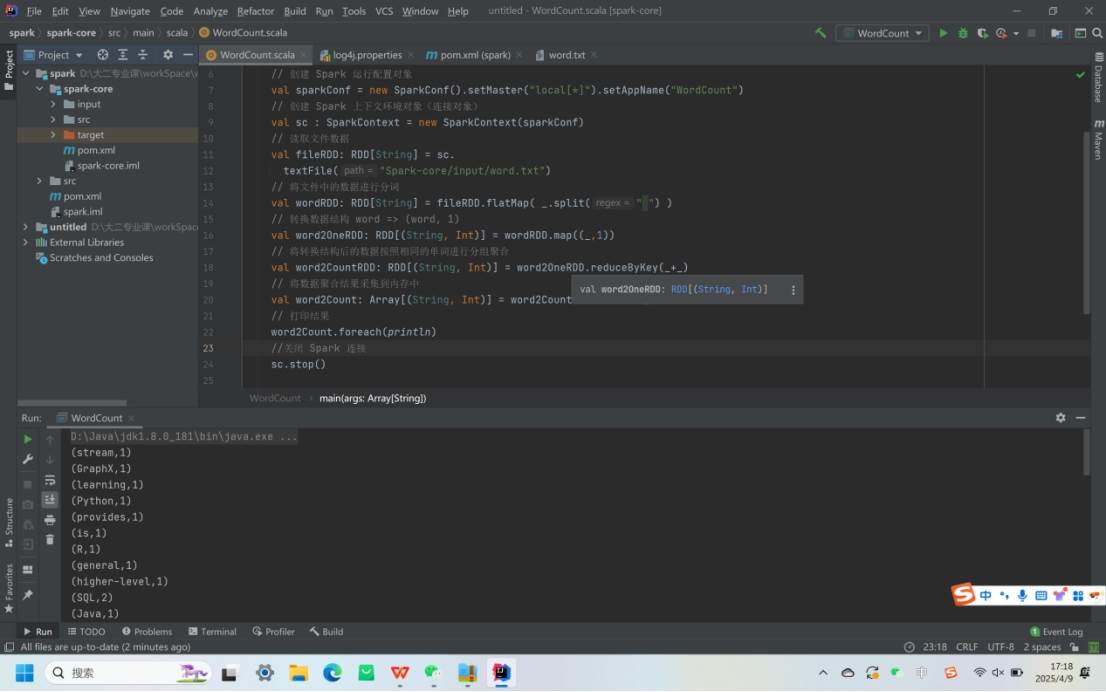Open the Event Log

click(x=1056, y=631)
